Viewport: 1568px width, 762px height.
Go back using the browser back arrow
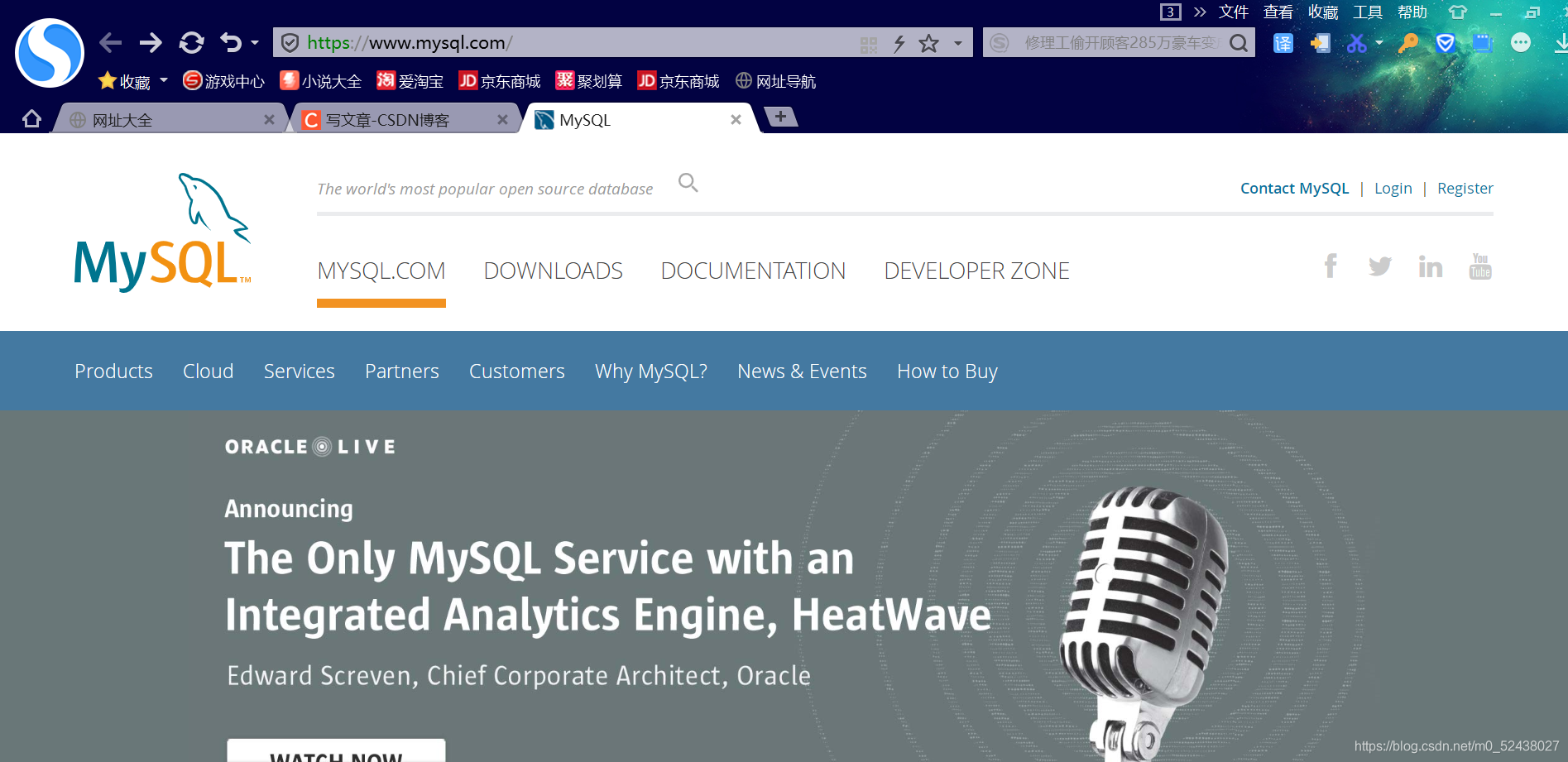tap(110, 42)
